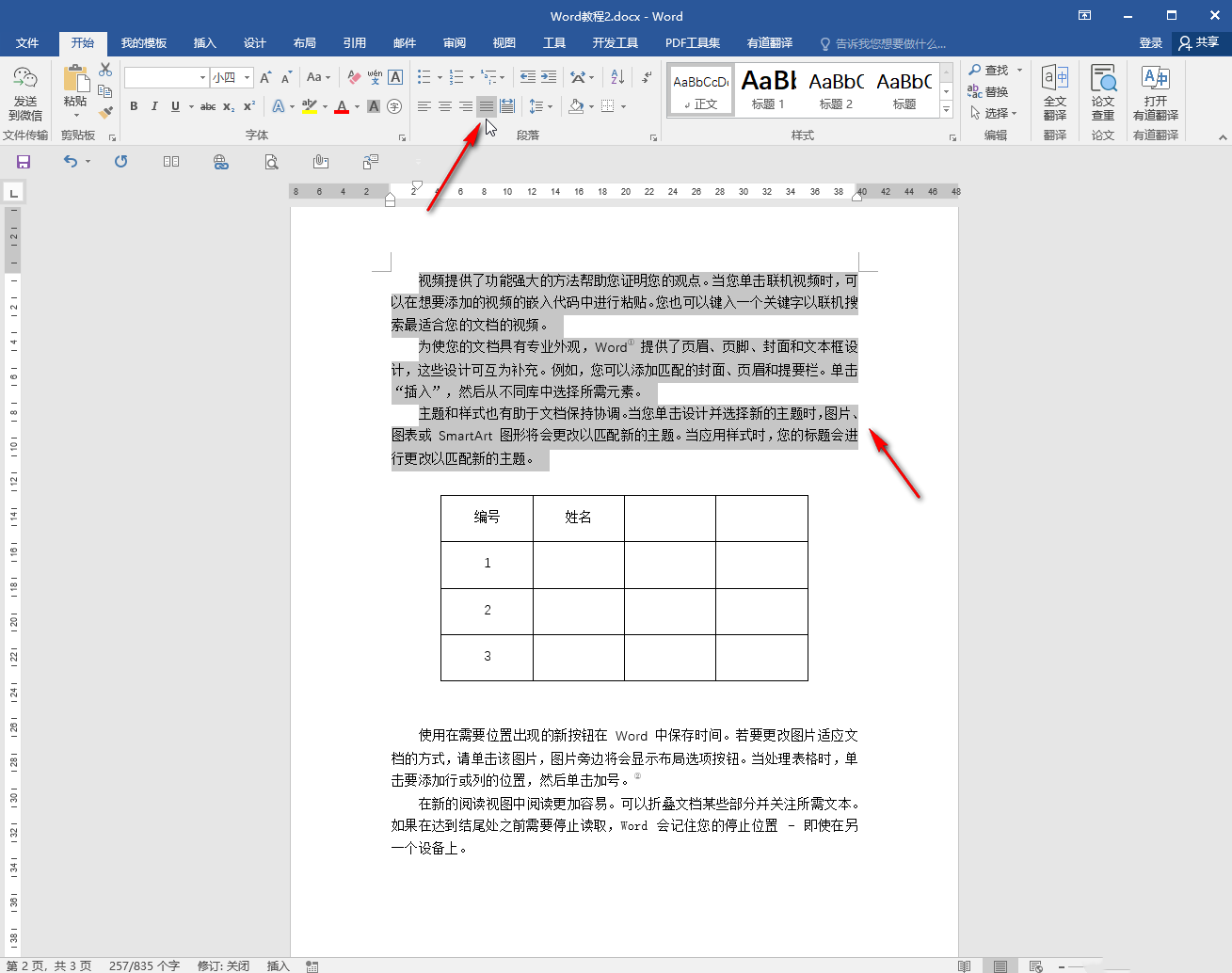
Task: Open the Find (查找) dropdown arrow
Action: tap(1019, 70)
